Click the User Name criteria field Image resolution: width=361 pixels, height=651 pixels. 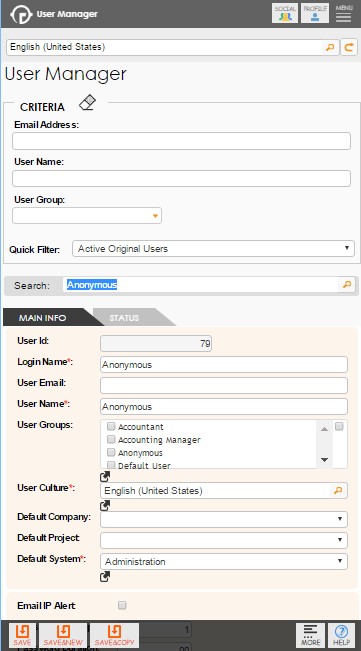181,179
